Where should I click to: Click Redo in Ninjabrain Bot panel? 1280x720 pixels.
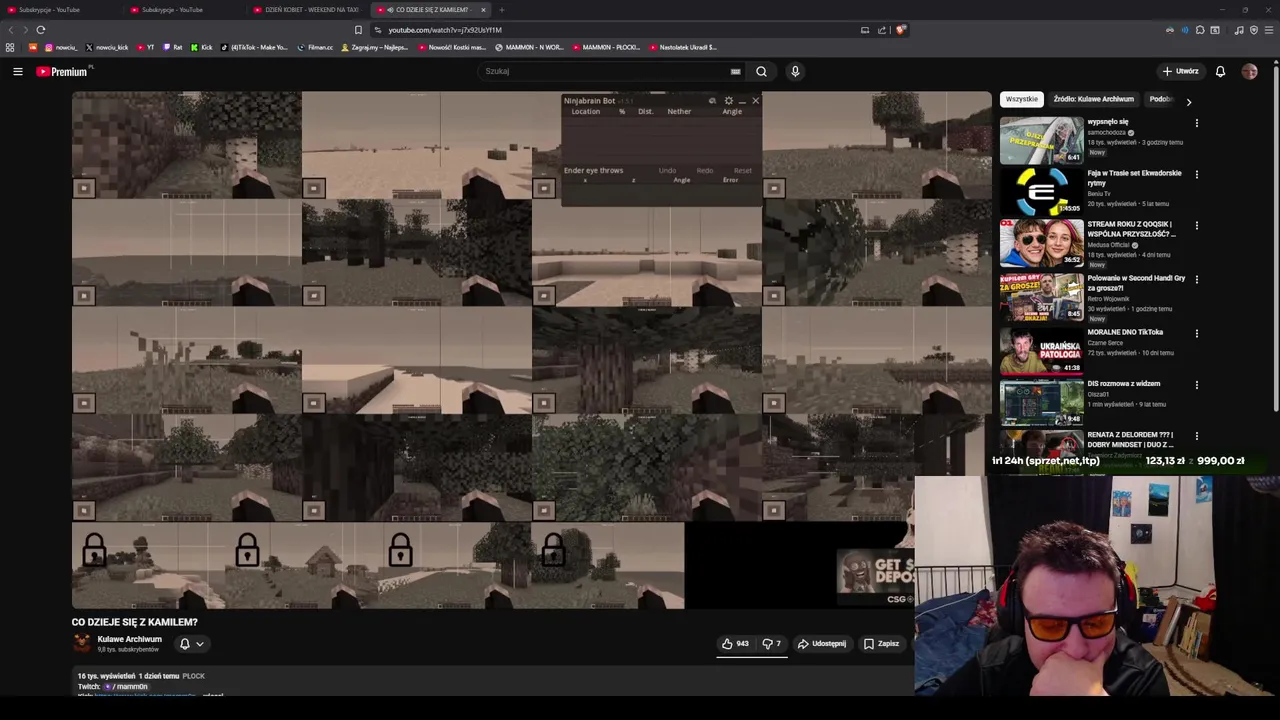coord(705,170)
